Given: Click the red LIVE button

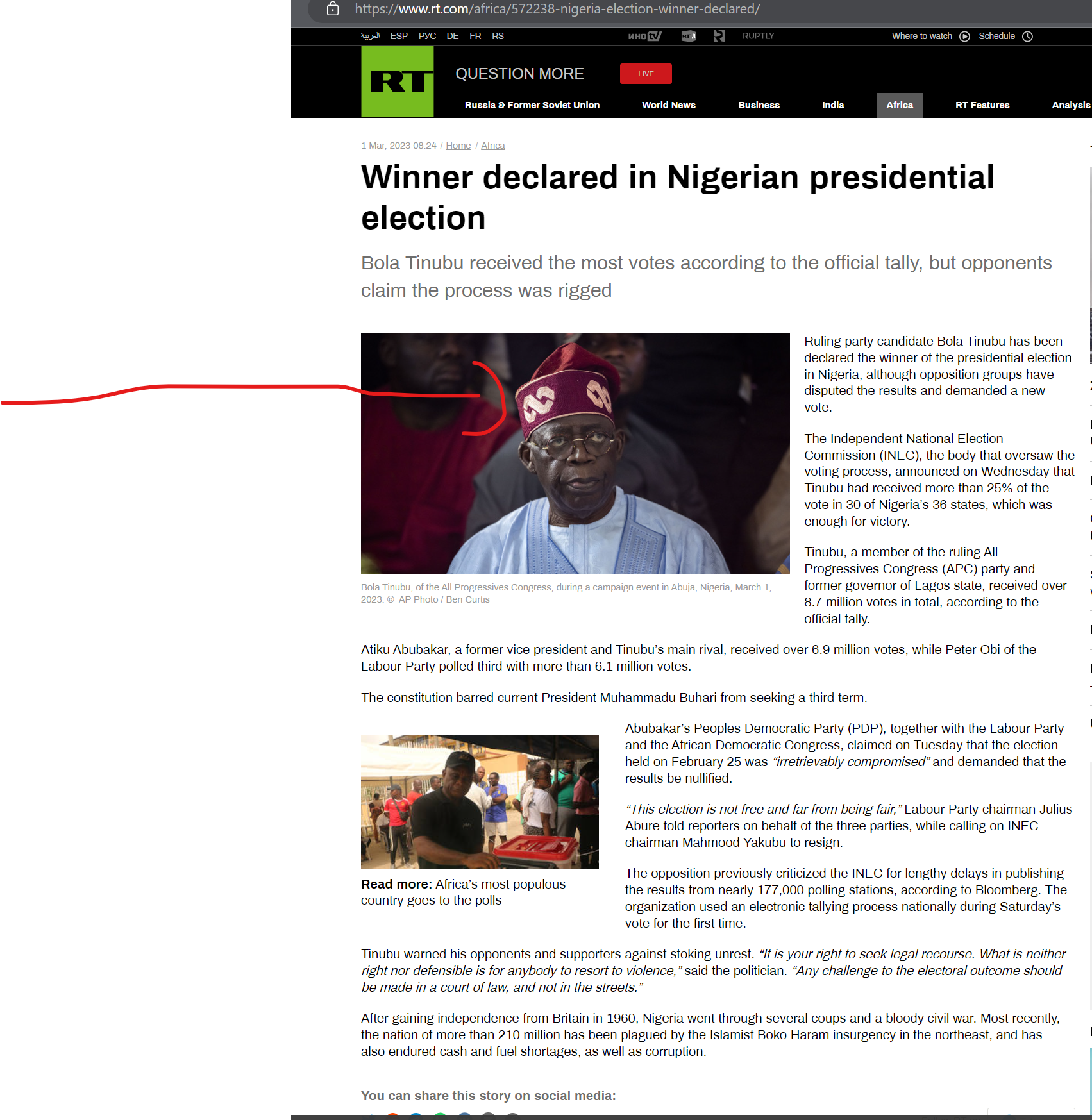Looking at the screenshot, I should pyautogui.click(x=646, y=74).
